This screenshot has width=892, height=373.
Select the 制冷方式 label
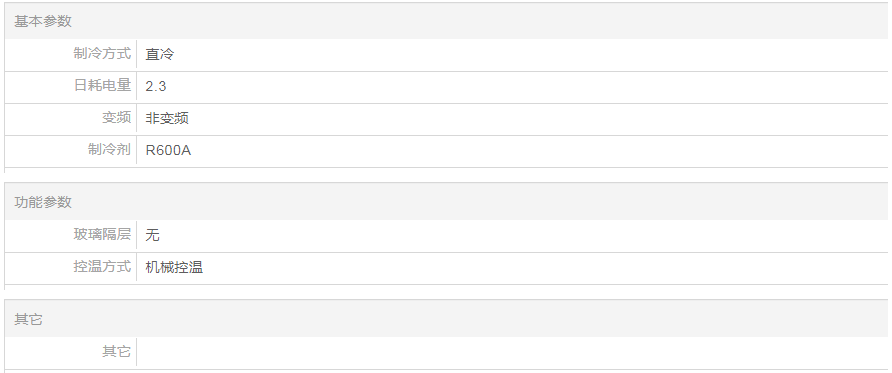coord(102,54)
